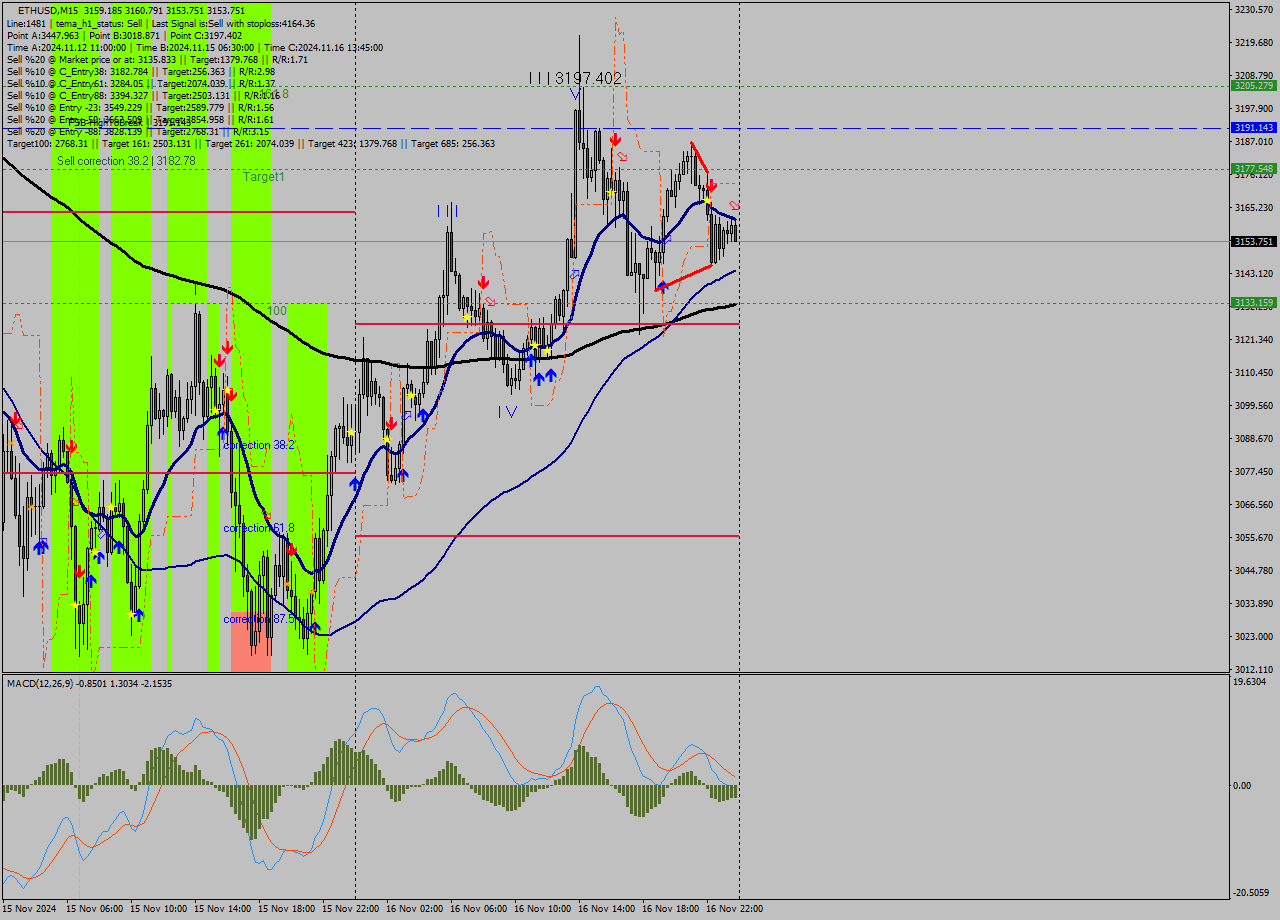Click the ETHUSD,M15 symbol title
The width and height of the screenshot is (1280, 920).
(47, 11)
